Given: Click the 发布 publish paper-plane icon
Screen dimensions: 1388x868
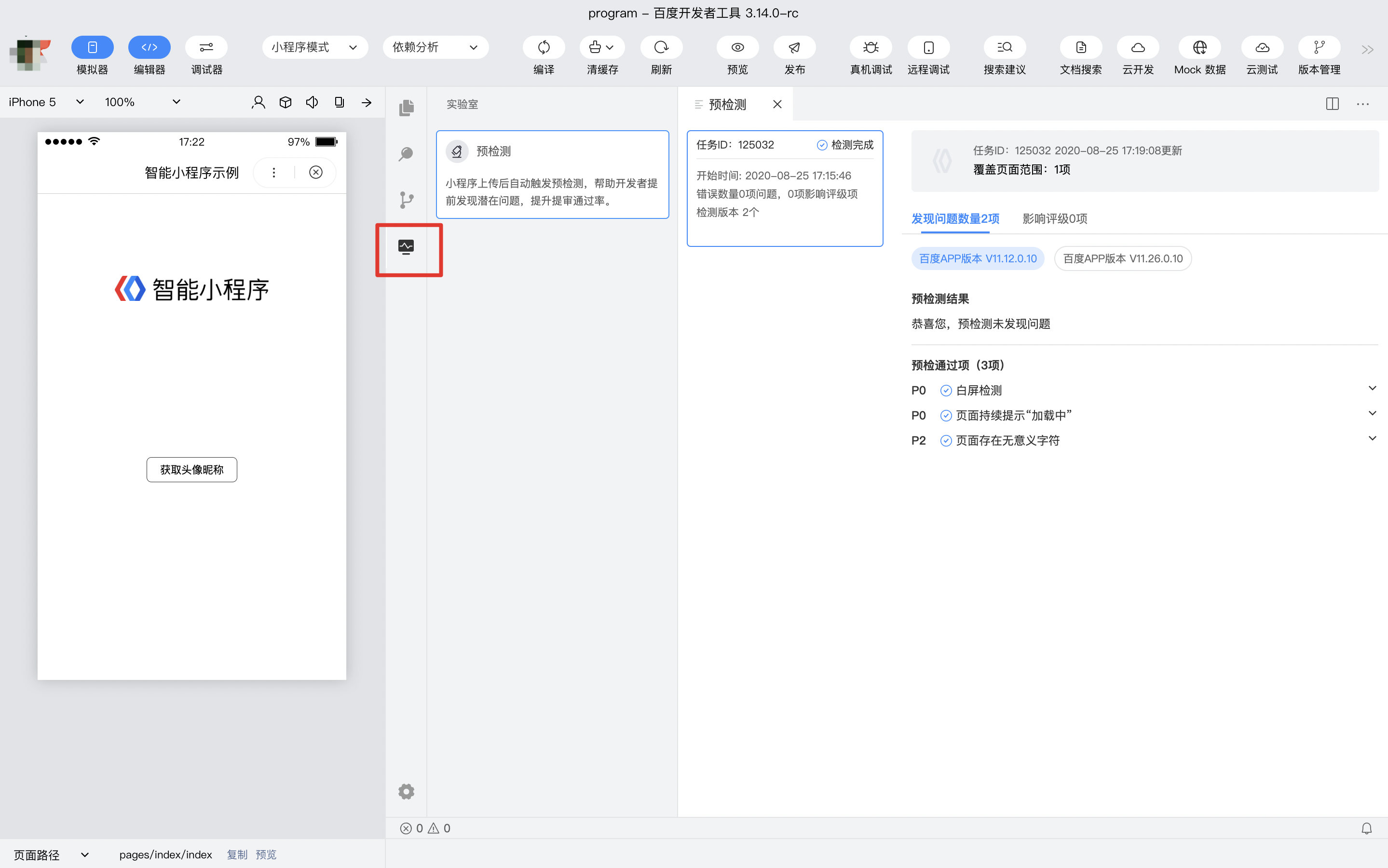Looking at the screenshot, I should pyautogui.click(x=794, y=47).
